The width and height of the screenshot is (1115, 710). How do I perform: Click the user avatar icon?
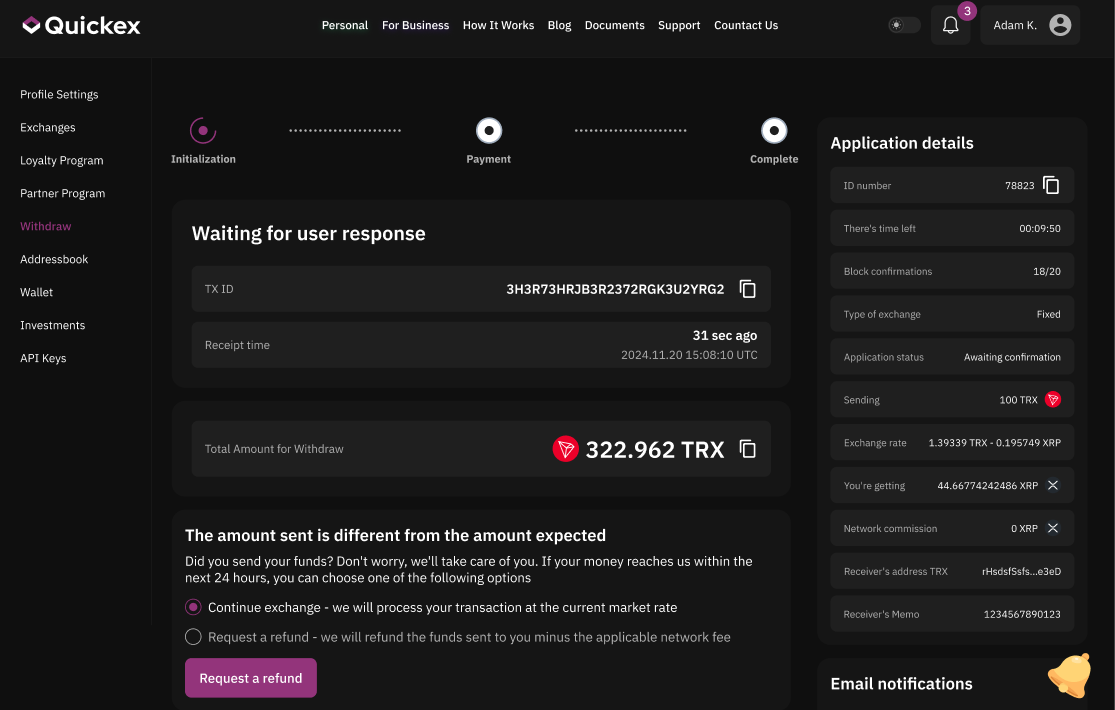click(x=1060, y=25)
